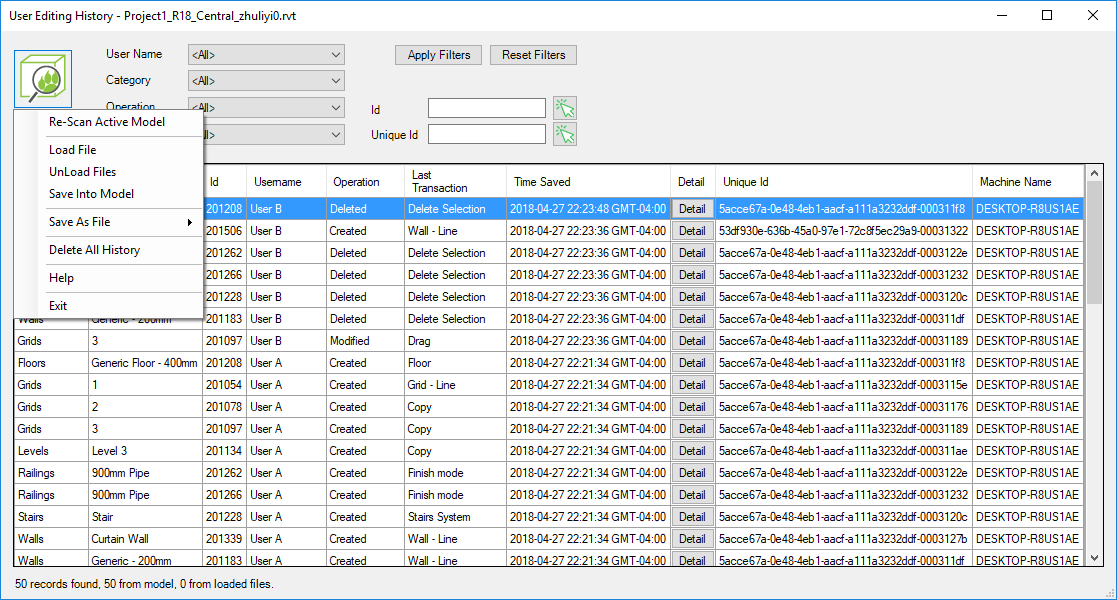
Task: Click the Apply Filters button
Action: pos(438,55)
